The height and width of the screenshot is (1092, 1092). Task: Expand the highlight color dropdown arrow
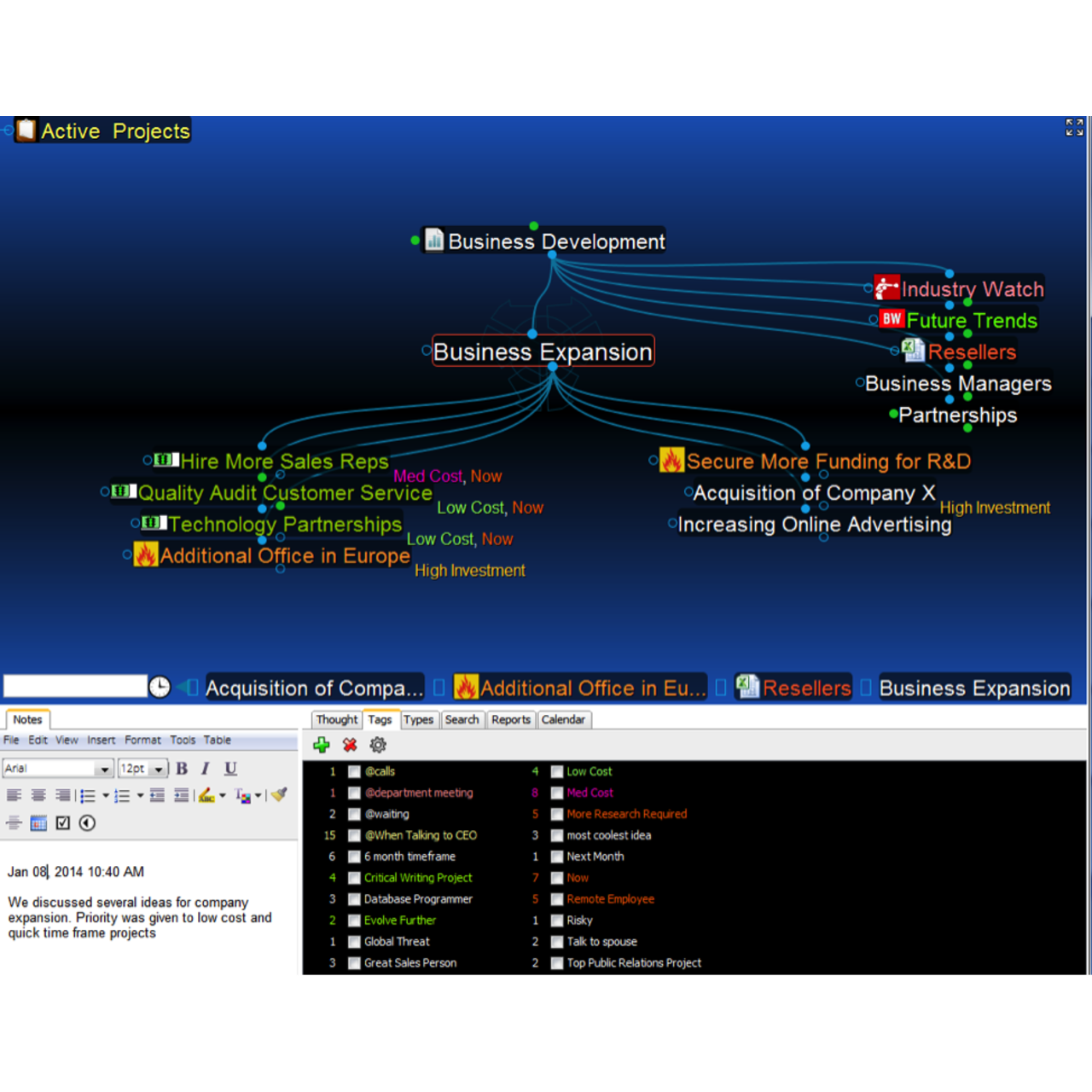[223, 796]
